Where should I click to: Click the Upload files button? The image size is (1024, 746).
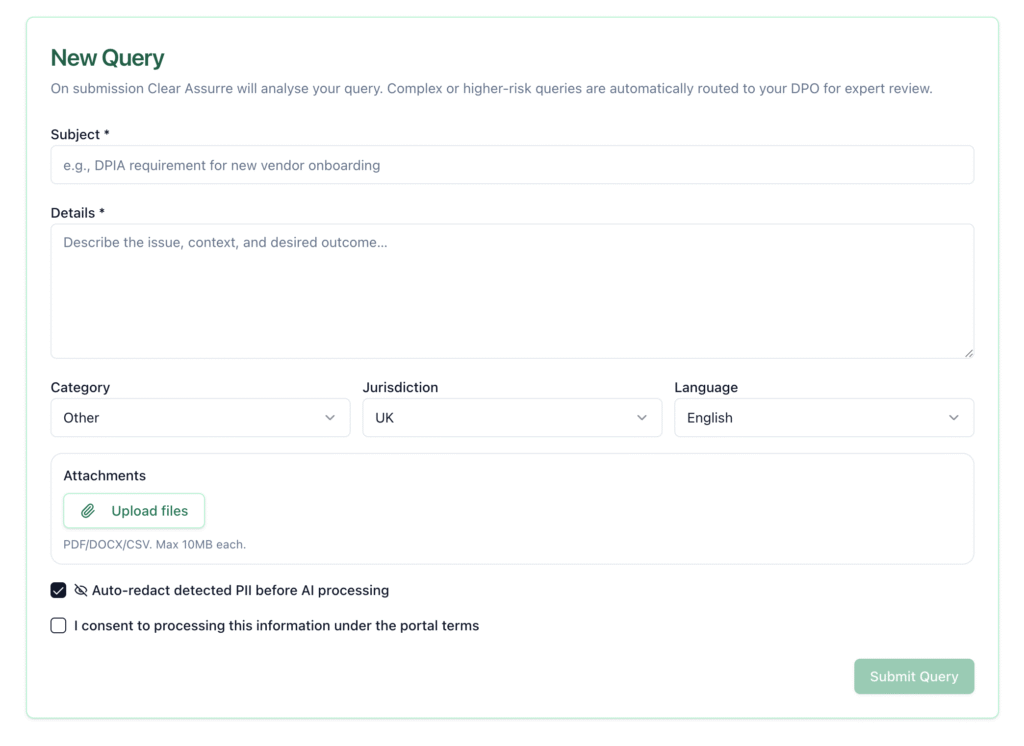pyautogui.click(x=134, y=511)
